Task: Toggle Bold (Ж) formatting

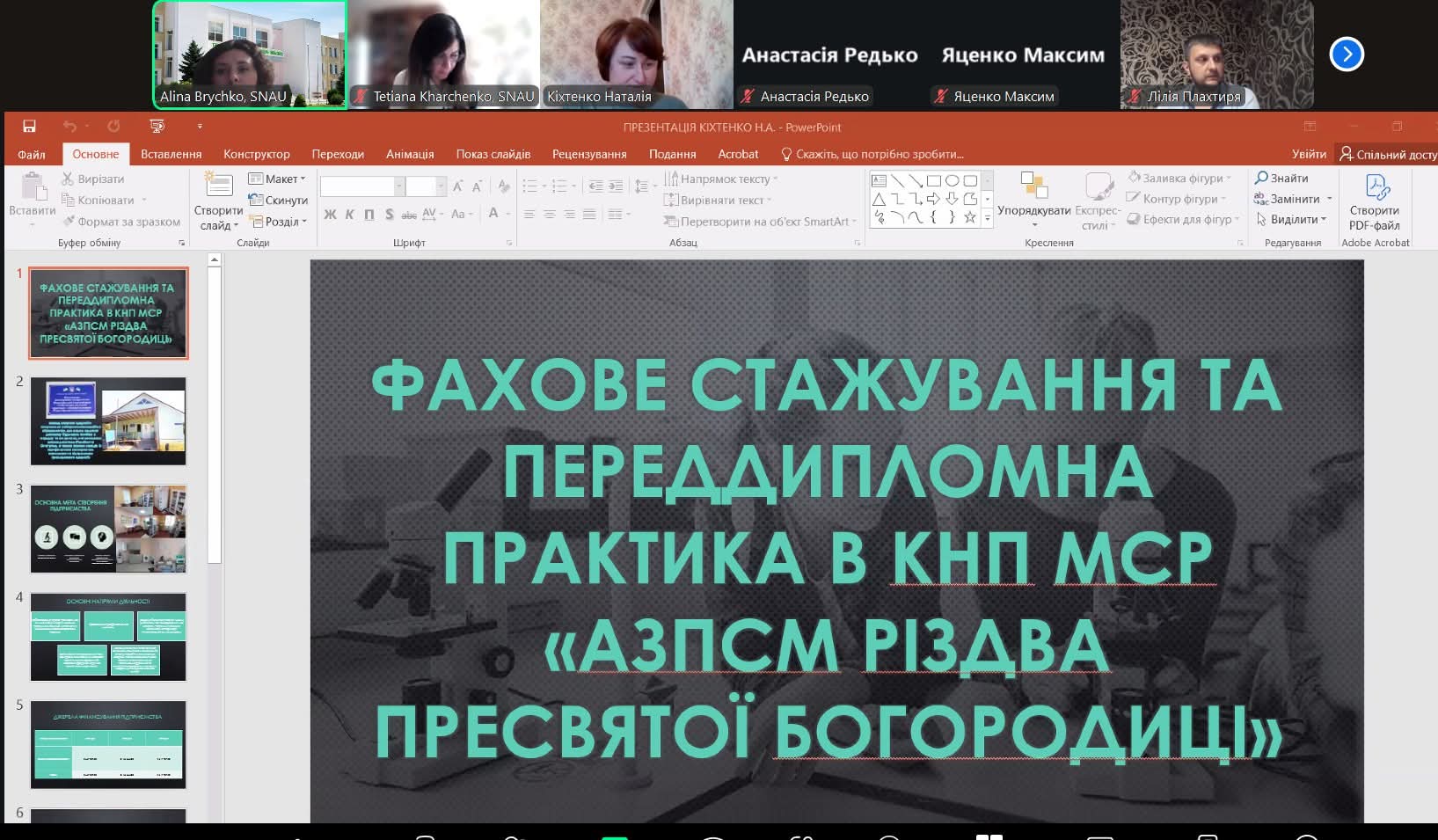Action: [x=330, y=214]
